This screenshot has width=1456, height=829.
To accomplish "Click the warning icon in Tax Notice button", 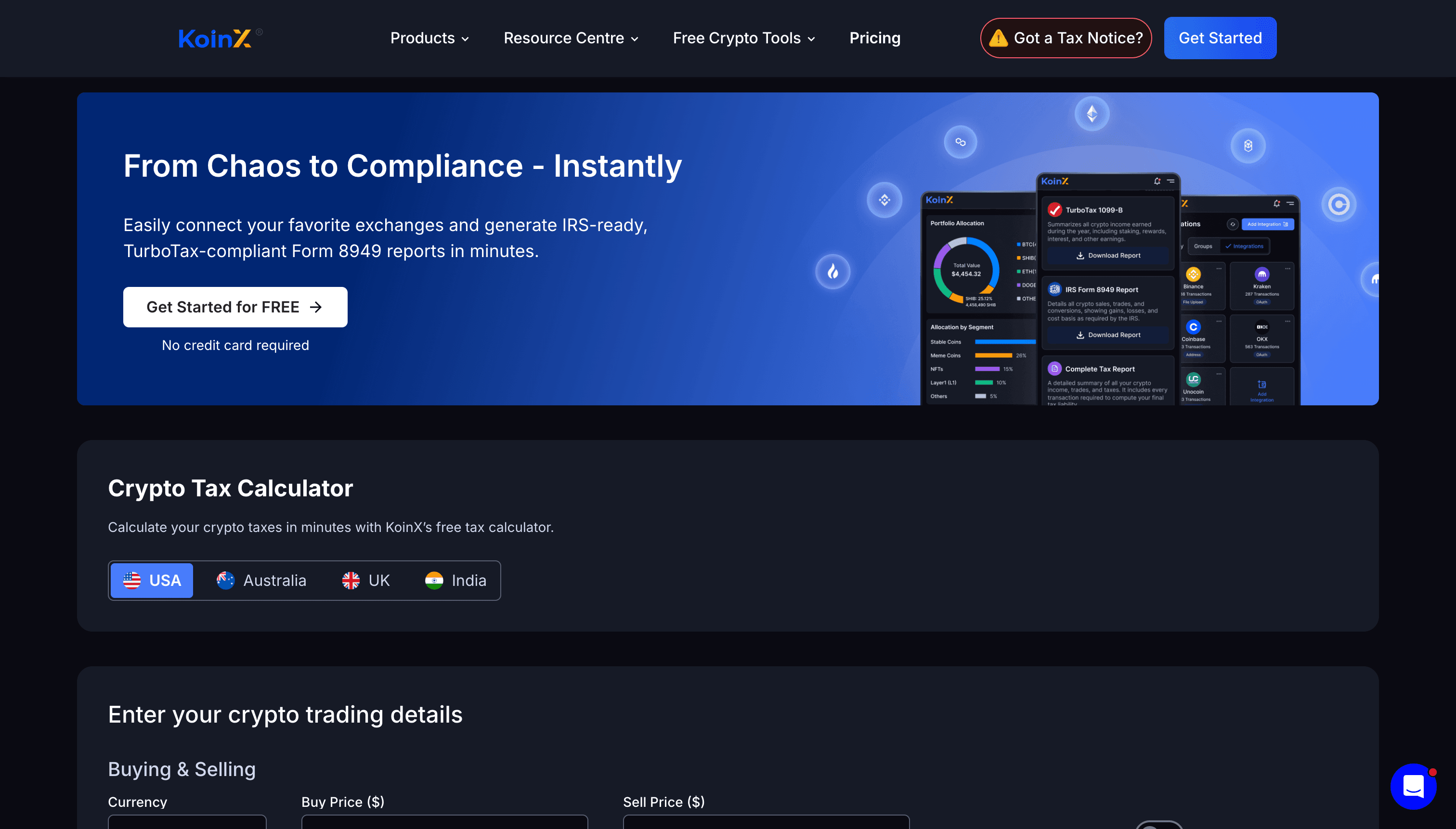I will pos(998,38).
